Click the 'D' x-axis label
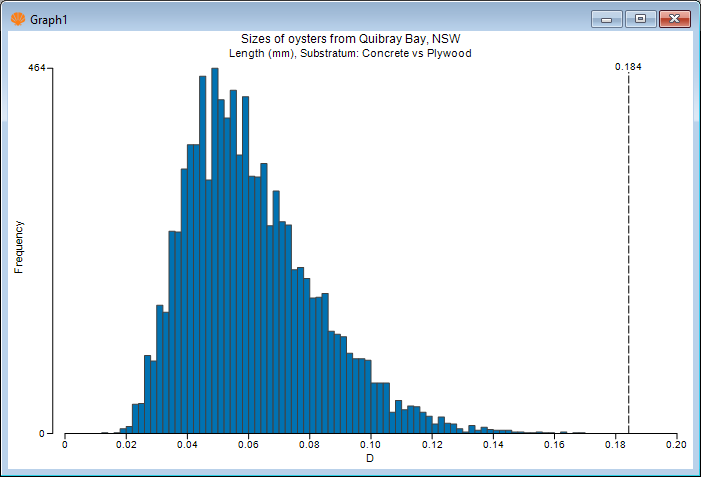Viewport: 701px width, 477px height. tap(371, 460)
